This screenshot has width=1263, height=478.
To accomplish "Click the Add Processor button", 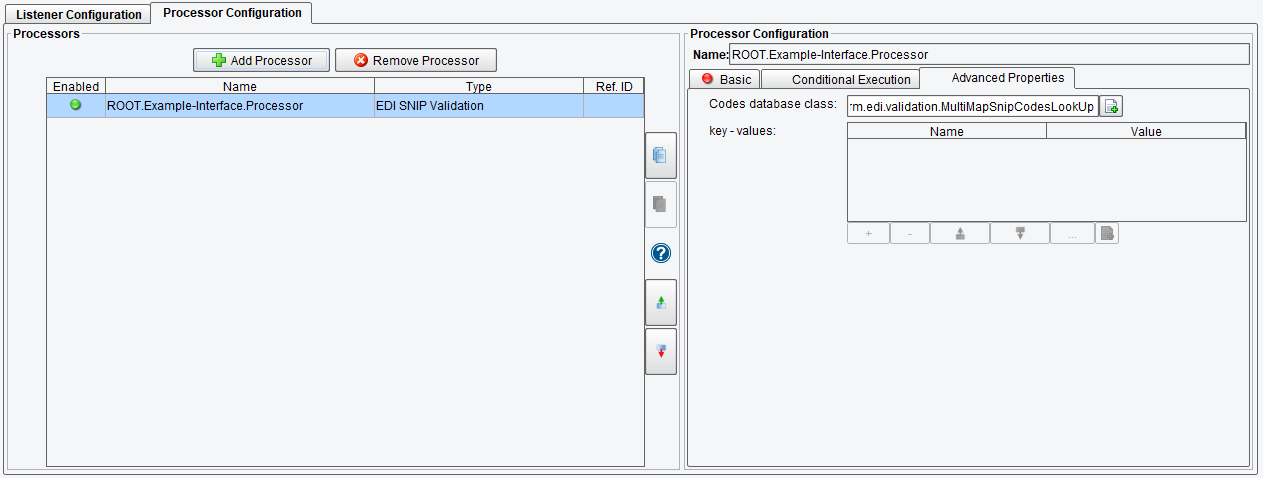I will [x=261, y=60].
